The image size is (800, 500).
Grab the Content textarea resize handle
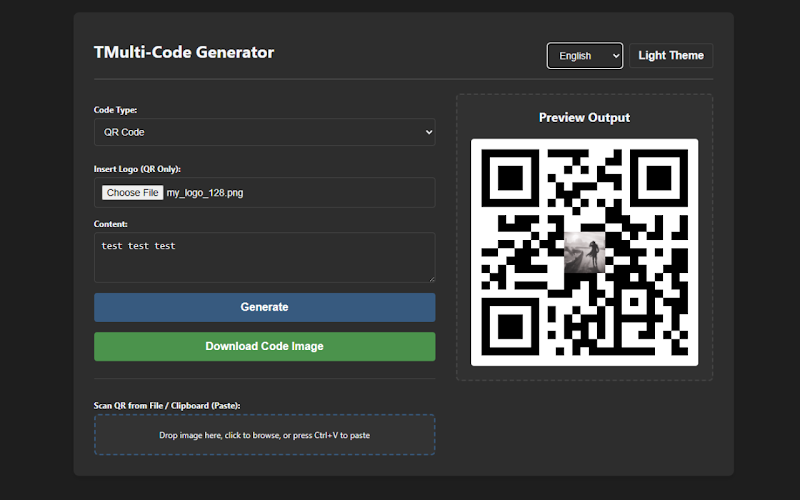click(x=432, y=279)
